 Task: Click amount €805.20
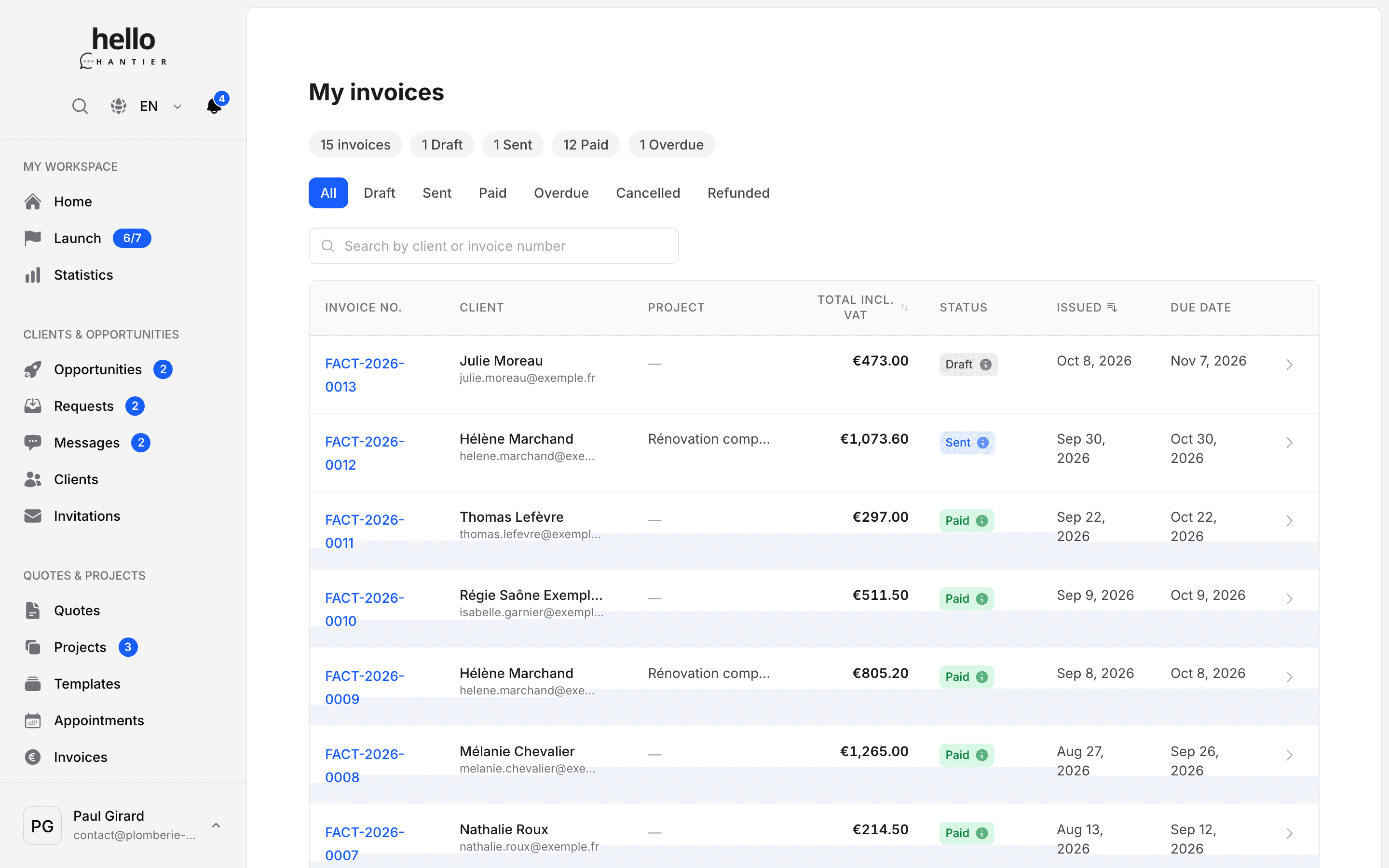[880, 673]
